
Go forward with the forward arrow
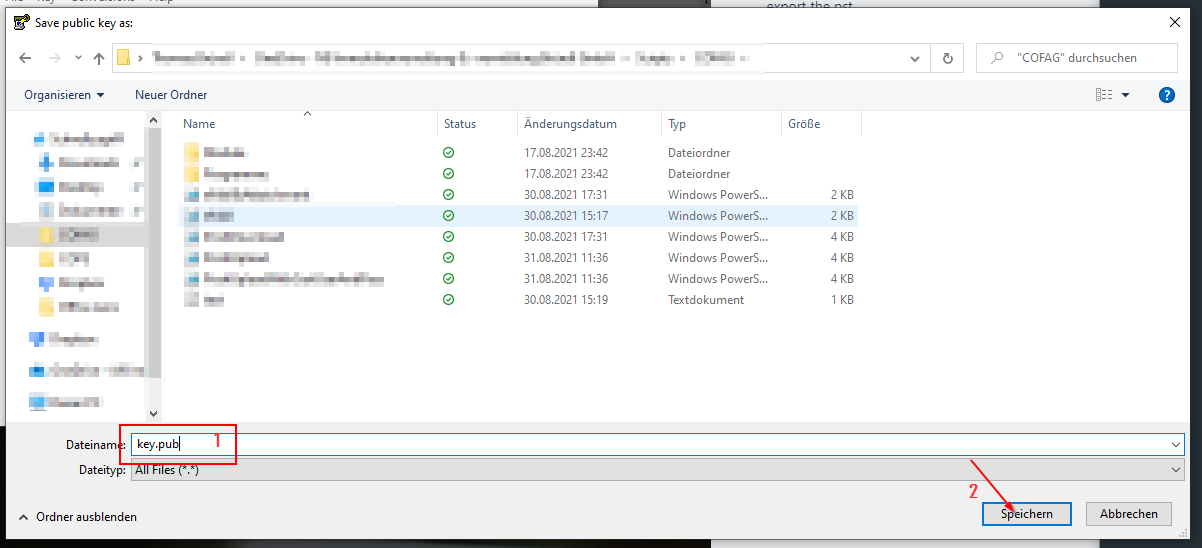(55, 58)
